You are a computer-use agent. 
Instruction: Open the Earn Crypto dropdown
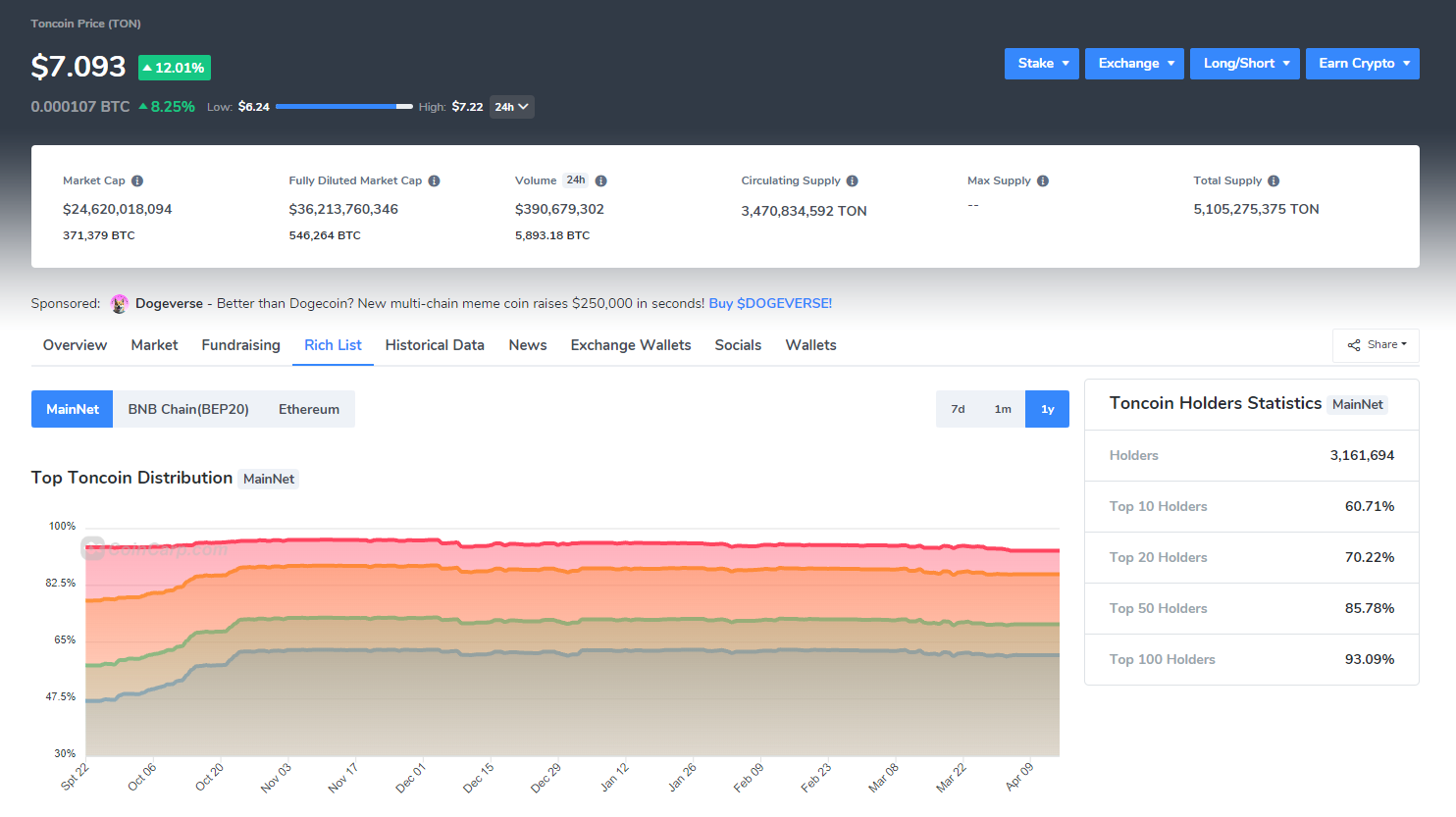coord(1362,64)
